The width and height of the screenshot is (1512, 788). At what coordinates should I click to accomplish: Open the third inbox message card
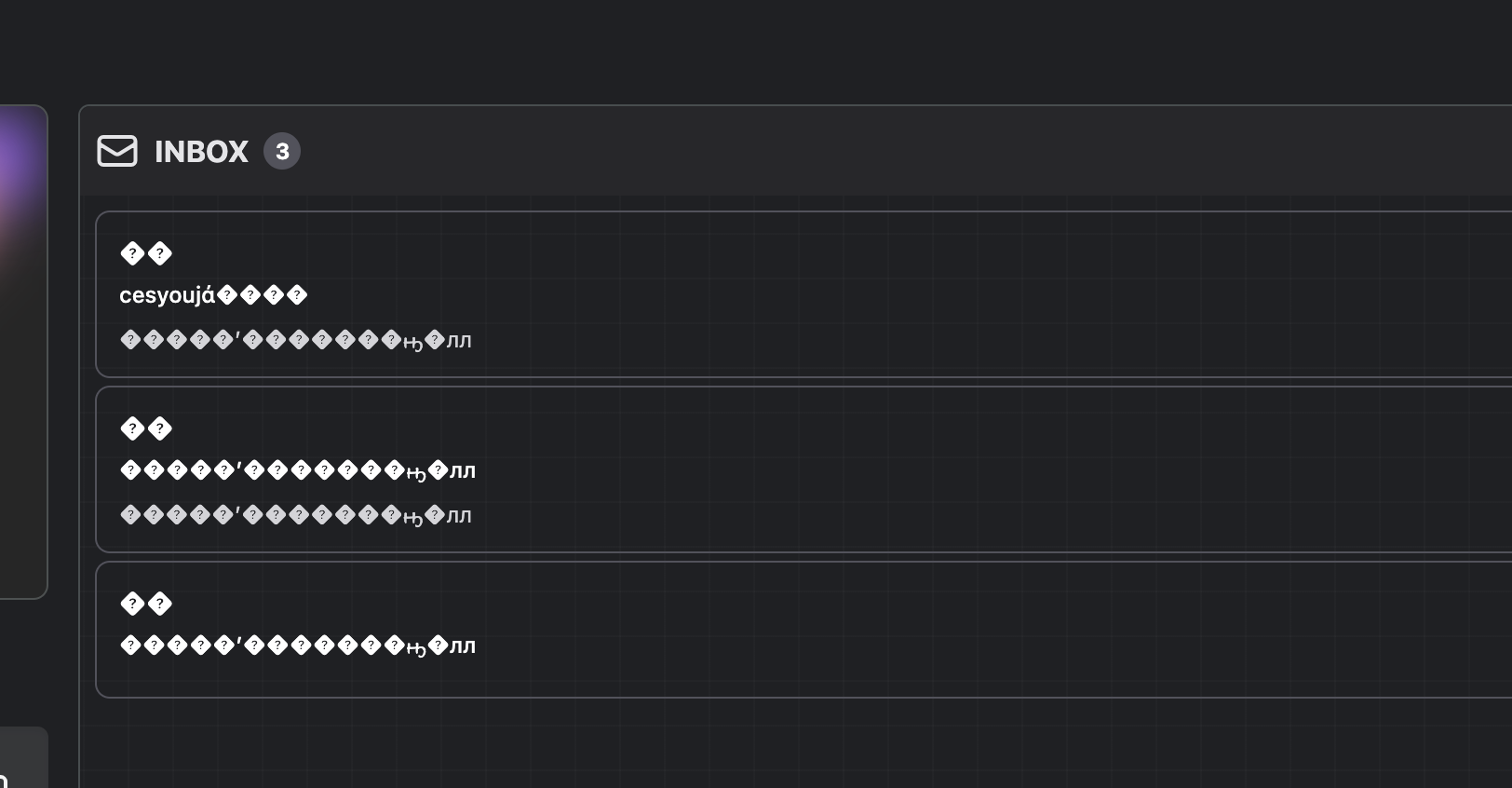click(803, 630)
